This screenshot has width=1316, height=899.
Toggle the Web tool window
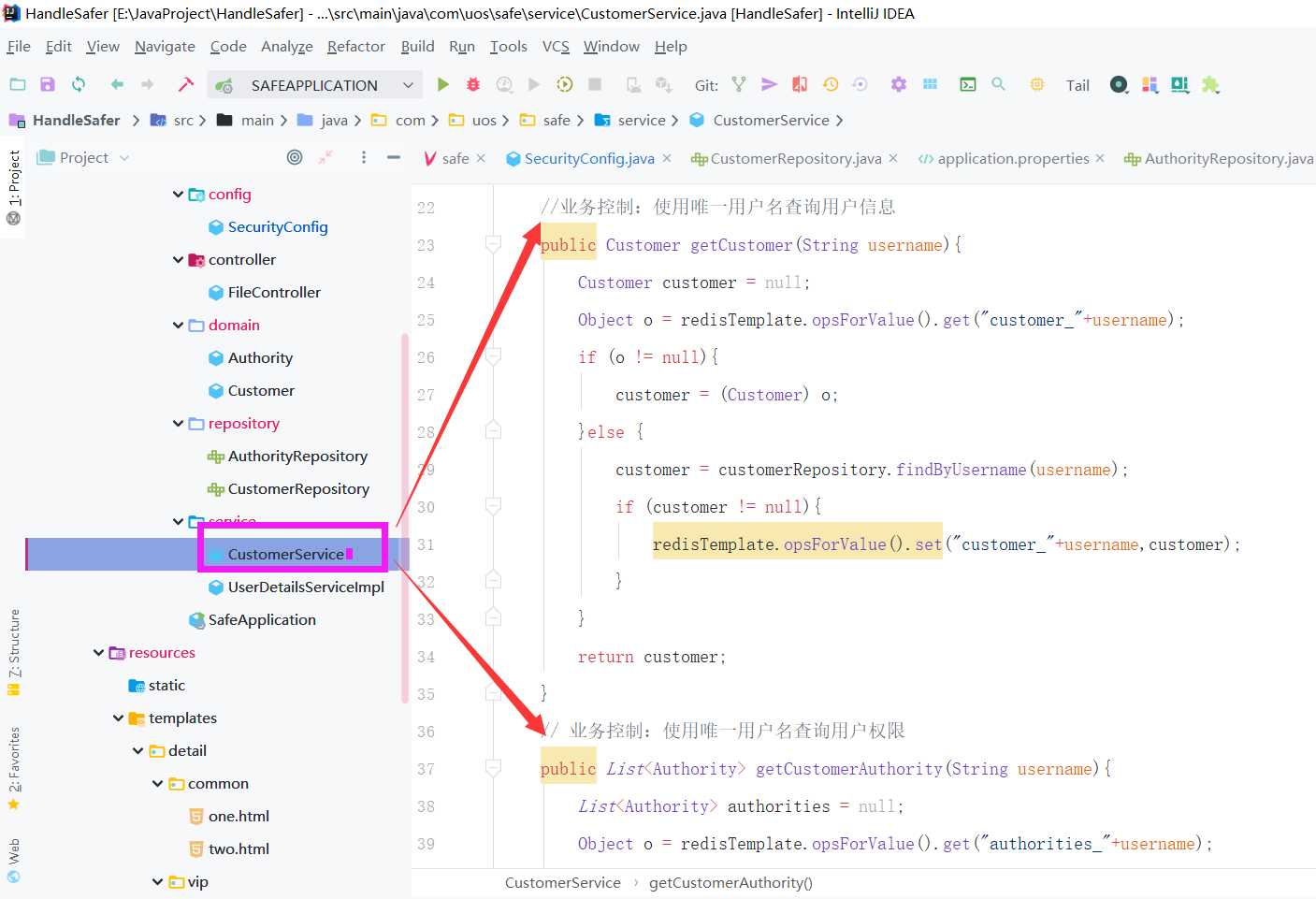click(13, 861)
